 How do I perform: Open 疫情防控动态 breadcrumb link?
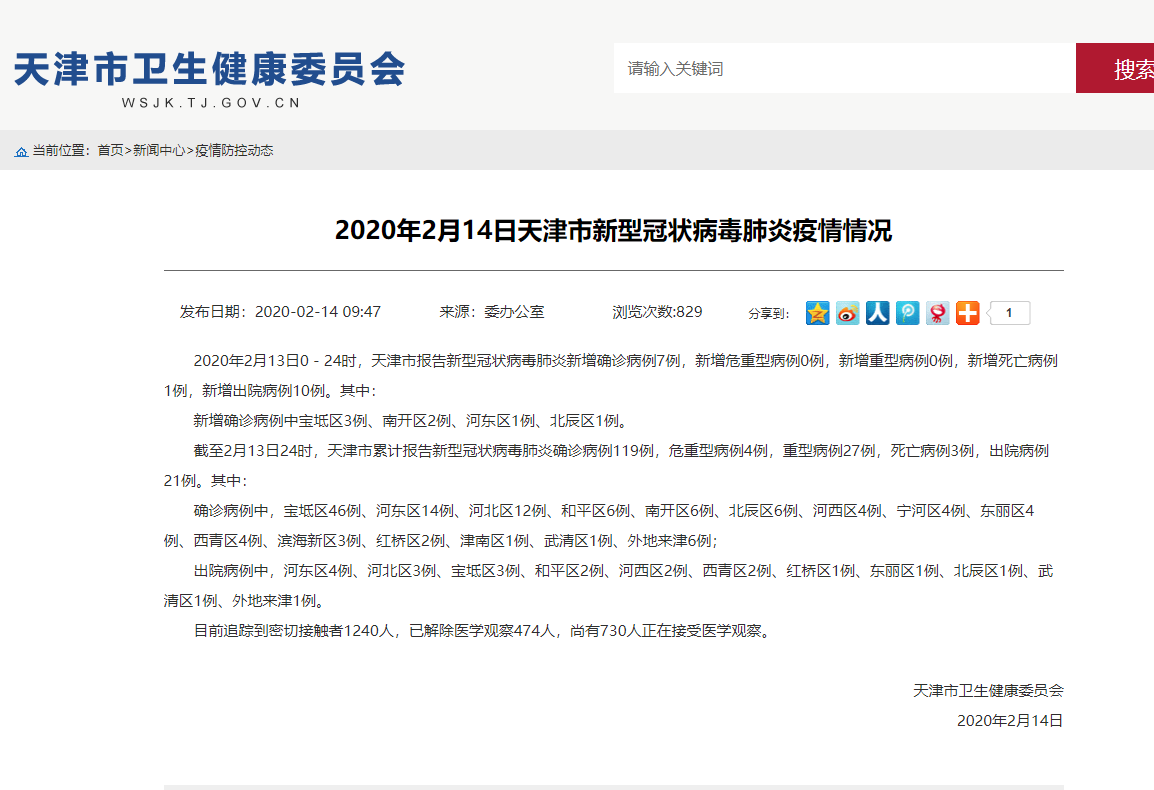[x=234, y=151]
